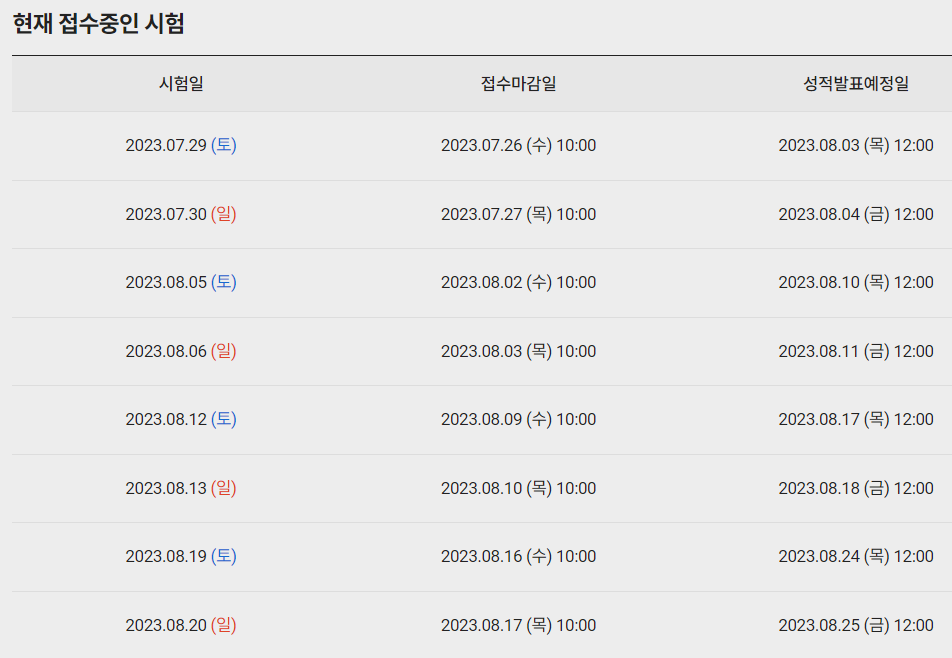Pick the 2023.08.12 (토) exam row
Screen dimensions: 952x658
tap(181, 419)
